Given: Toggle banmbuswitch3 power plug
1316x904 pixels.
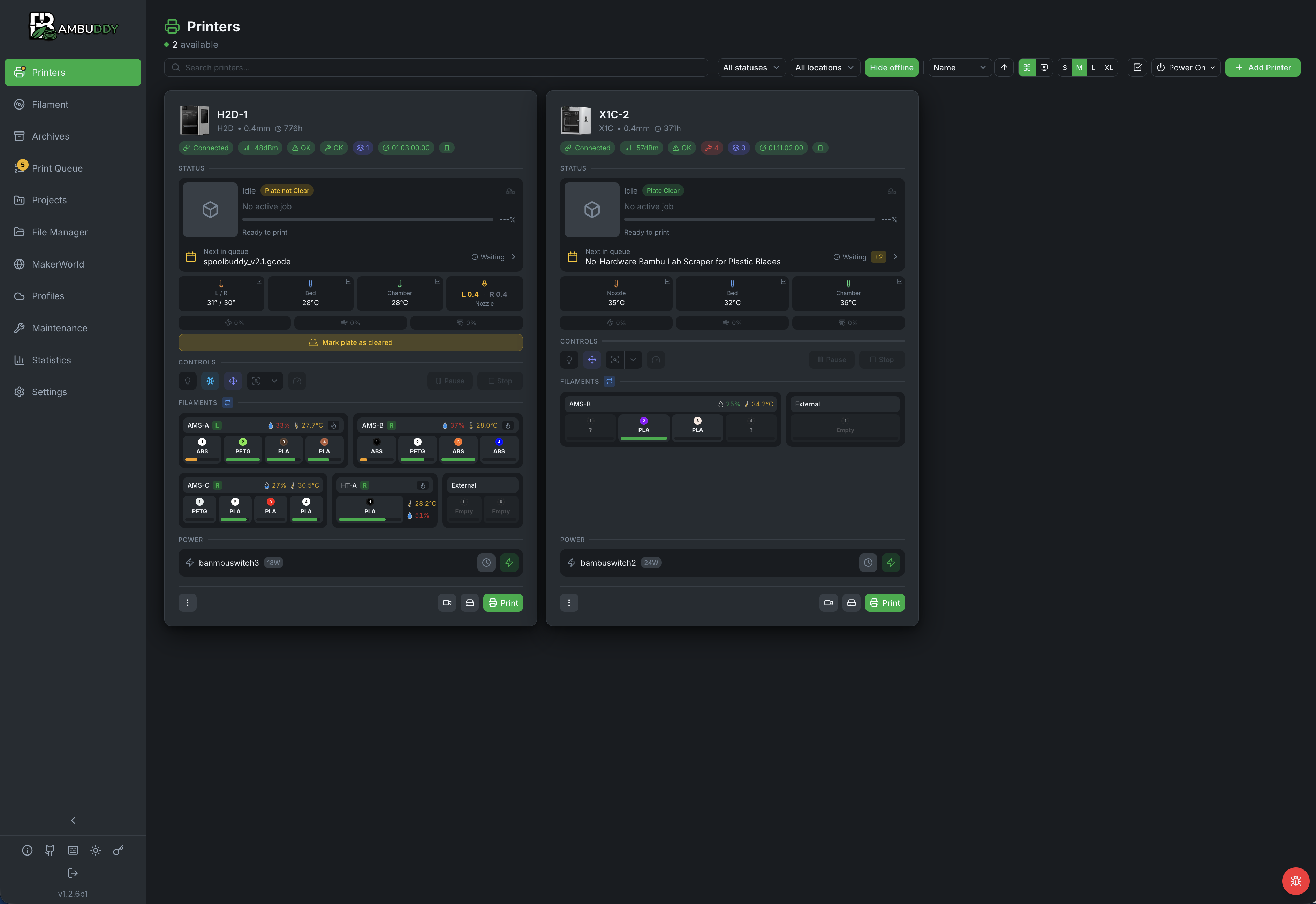Looking at the screenshot, I should [509, 563].
